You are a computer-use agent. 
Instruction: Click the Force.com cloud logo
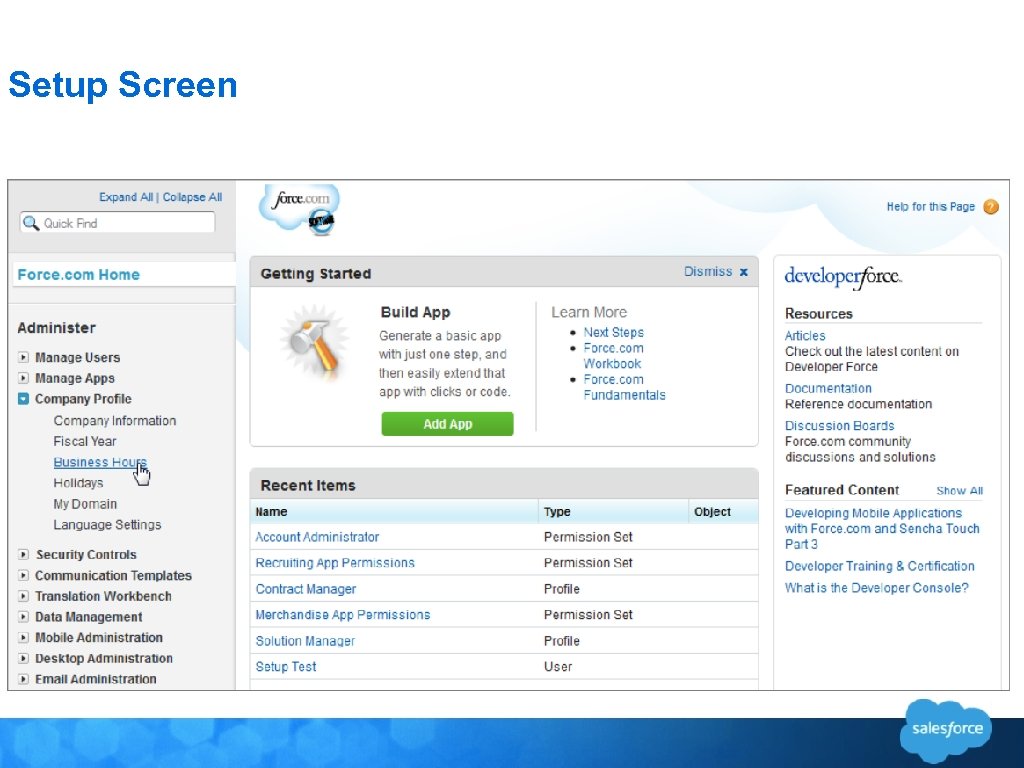tap(300, 209)
